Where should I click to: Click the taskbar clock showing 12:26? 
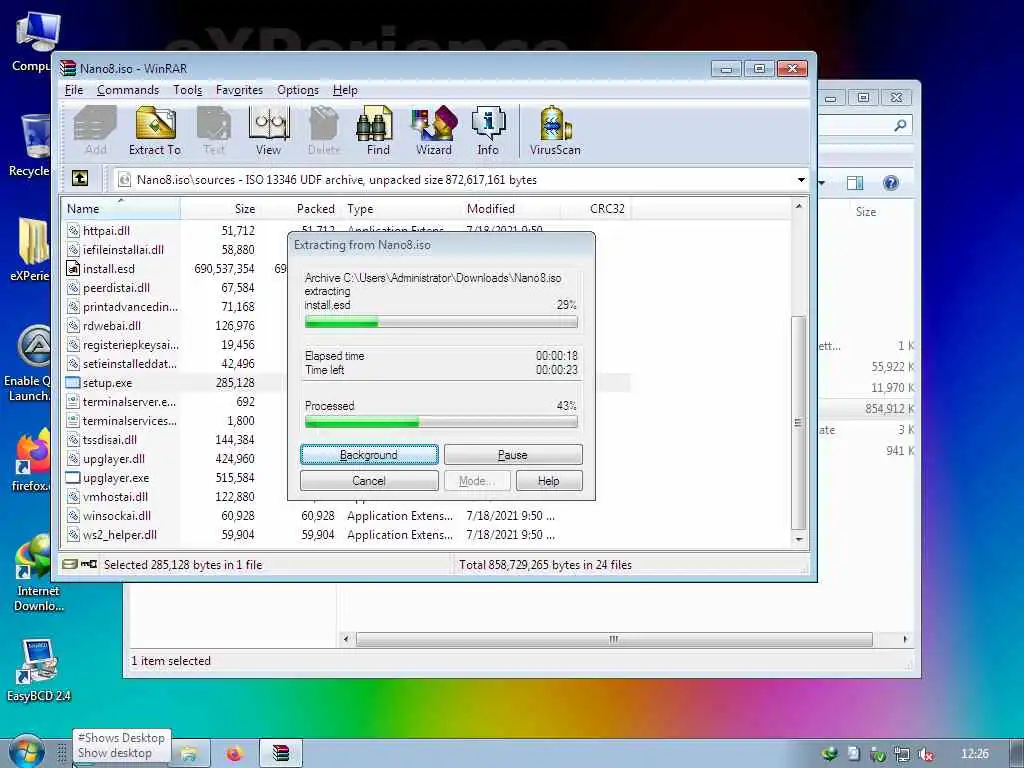[974, 754]
